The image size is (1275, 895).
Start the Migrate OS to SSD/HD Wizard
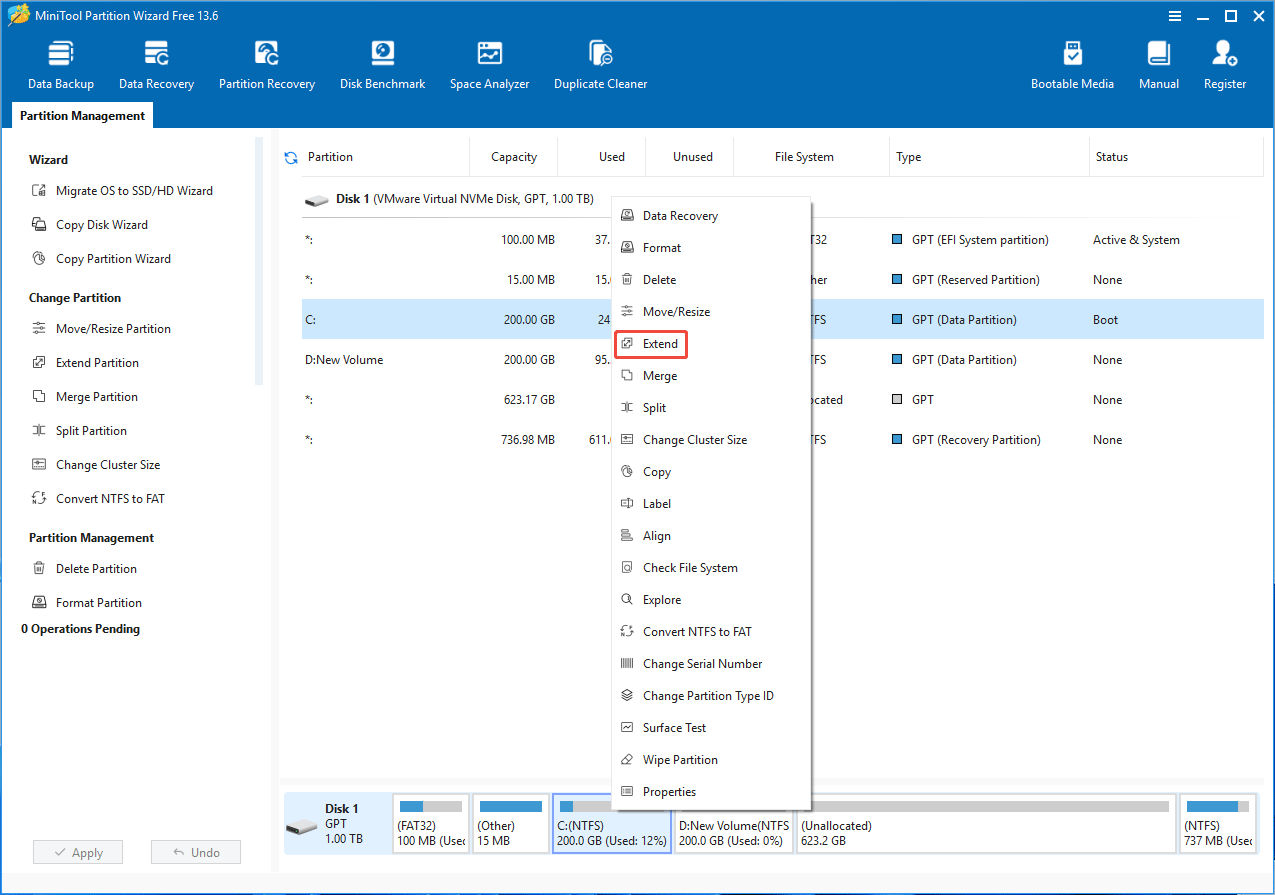[x=122, y=191]
